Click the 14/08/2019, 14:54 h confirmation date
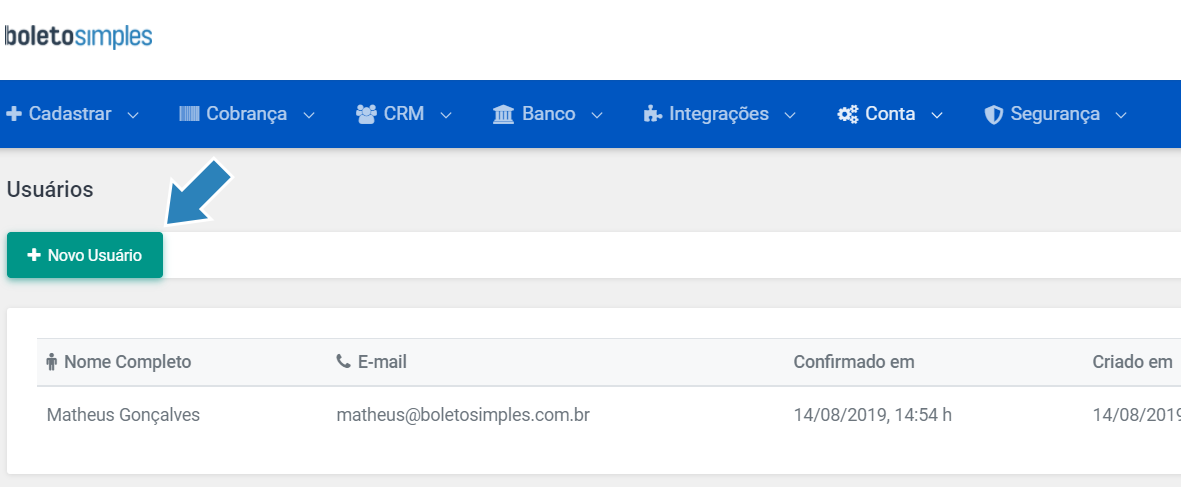The image size is (1181, 487). [873, 415]
